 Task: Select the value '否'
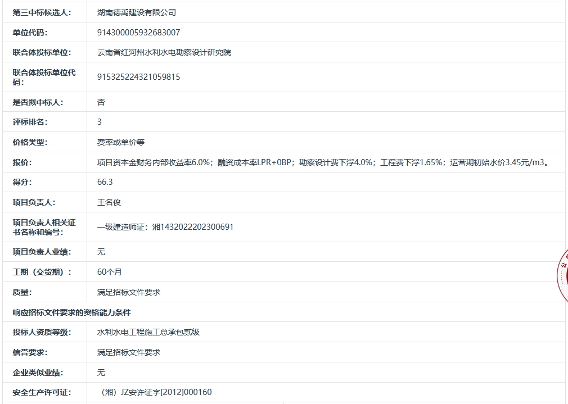point(101,103)
